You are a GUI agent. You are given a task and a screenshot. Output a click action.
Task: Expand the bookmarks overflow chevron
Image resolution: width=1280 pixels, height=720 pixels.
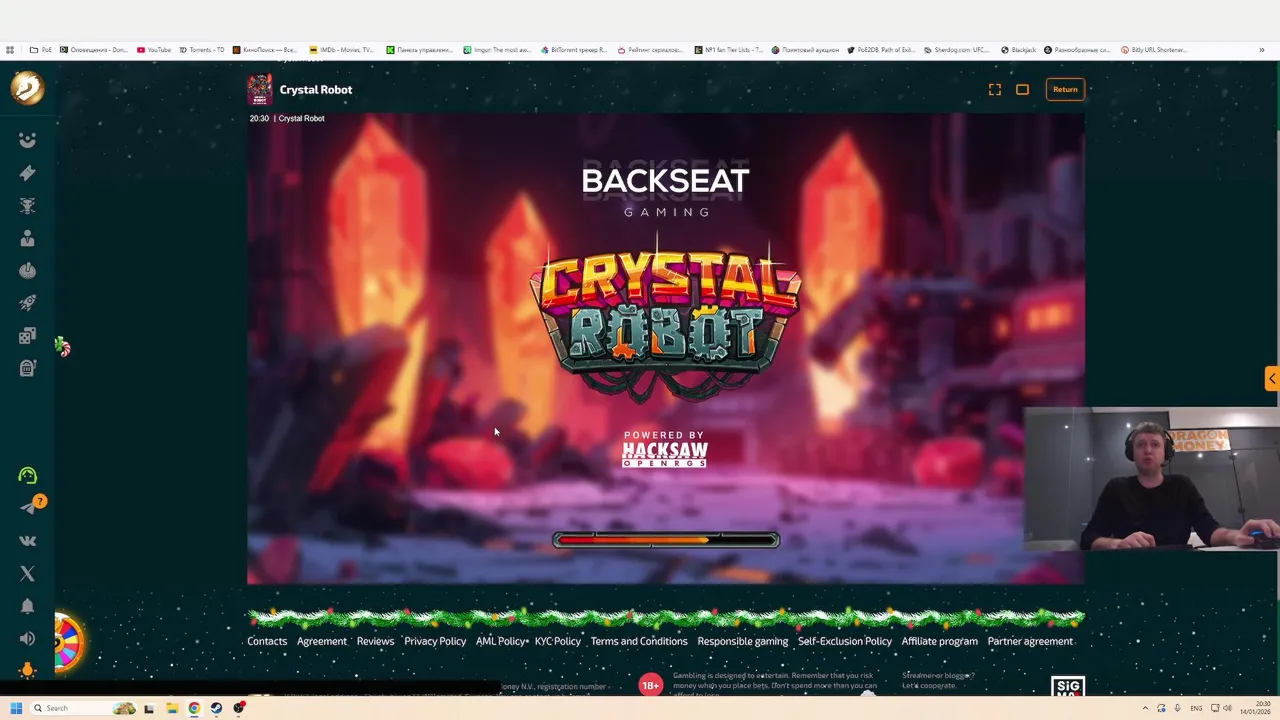[1262, 50]
